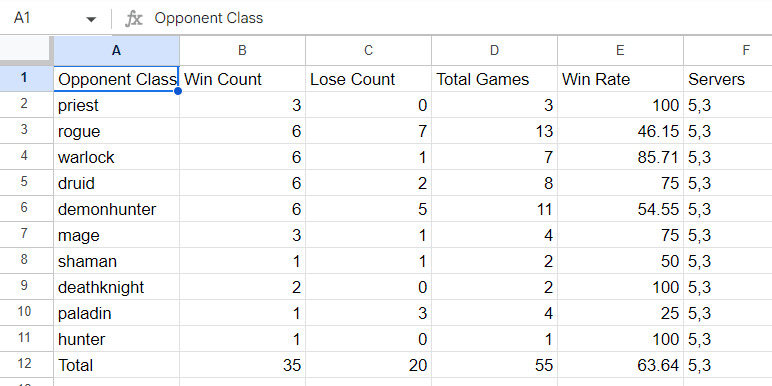The width and height of the screenshot is (772, 386).
Task: Open the Name box dropdown arrow
Action: pyautogui.click(x=91, y=19)
